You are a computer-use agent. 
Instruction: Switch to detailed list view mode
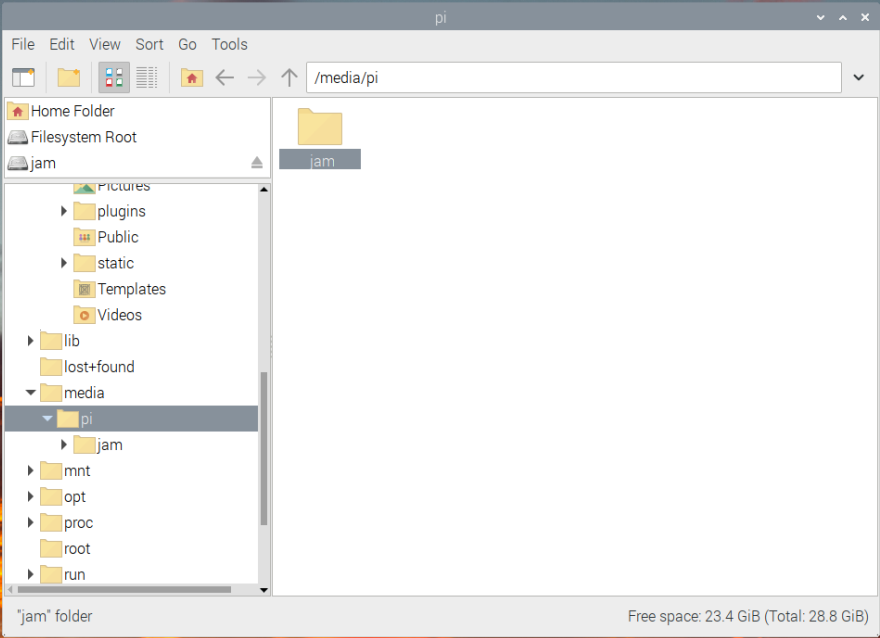[147, 77]
